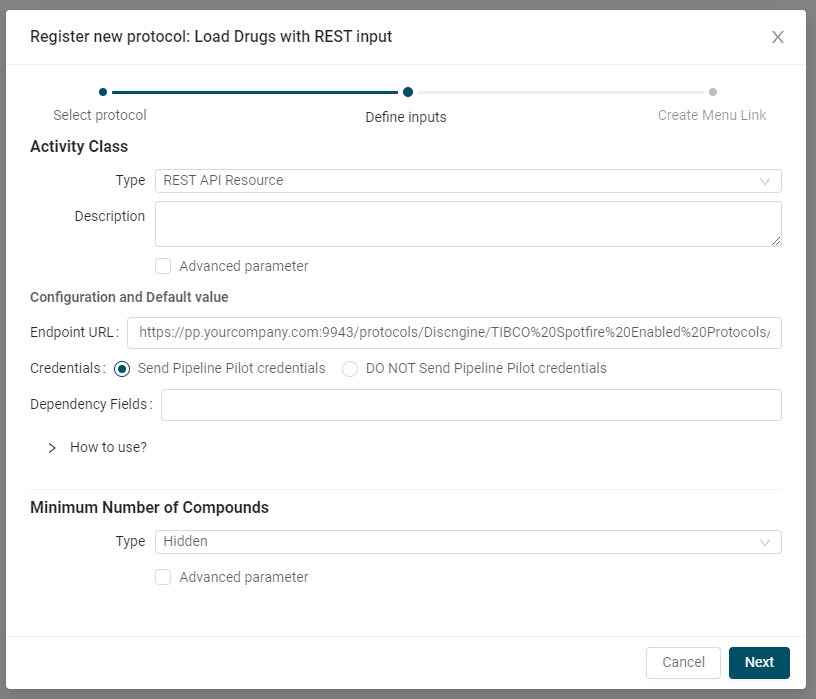Close the Register new protocol dialog
The height and width of the screenshot is (699, 816).
tap(777, 37)
